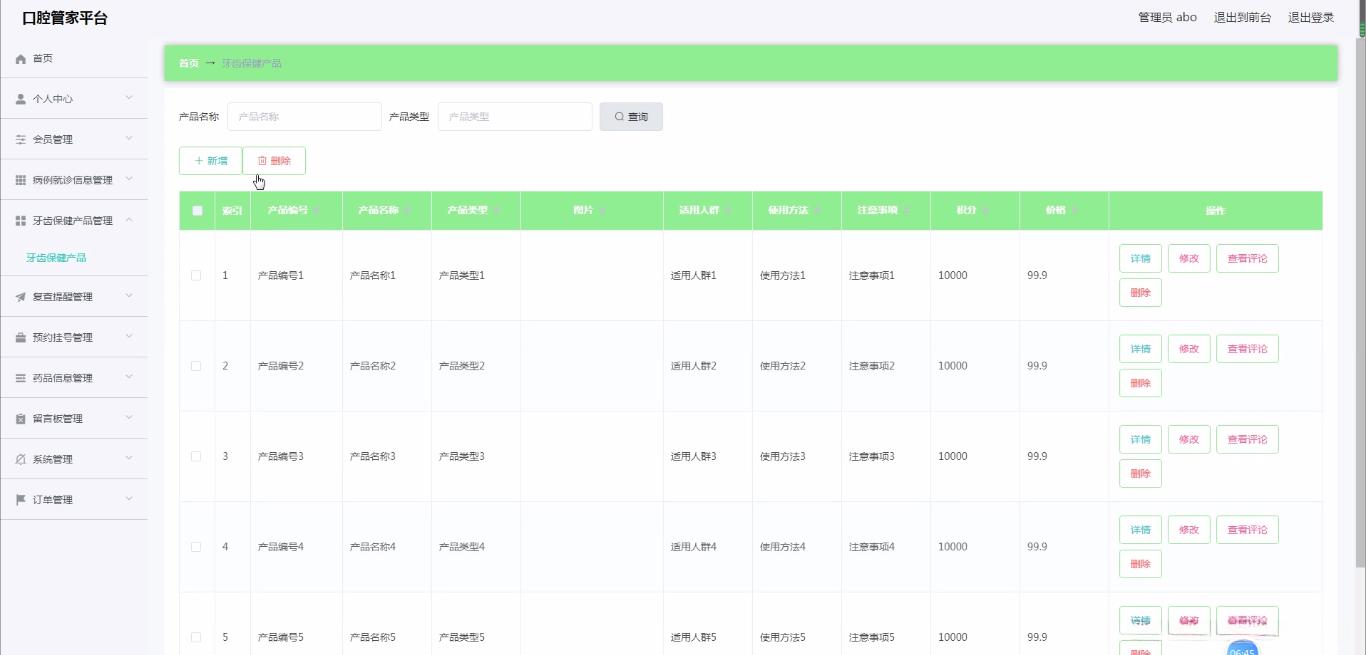
Task: Click the home icon beside 首页
Action: point(21,59)
